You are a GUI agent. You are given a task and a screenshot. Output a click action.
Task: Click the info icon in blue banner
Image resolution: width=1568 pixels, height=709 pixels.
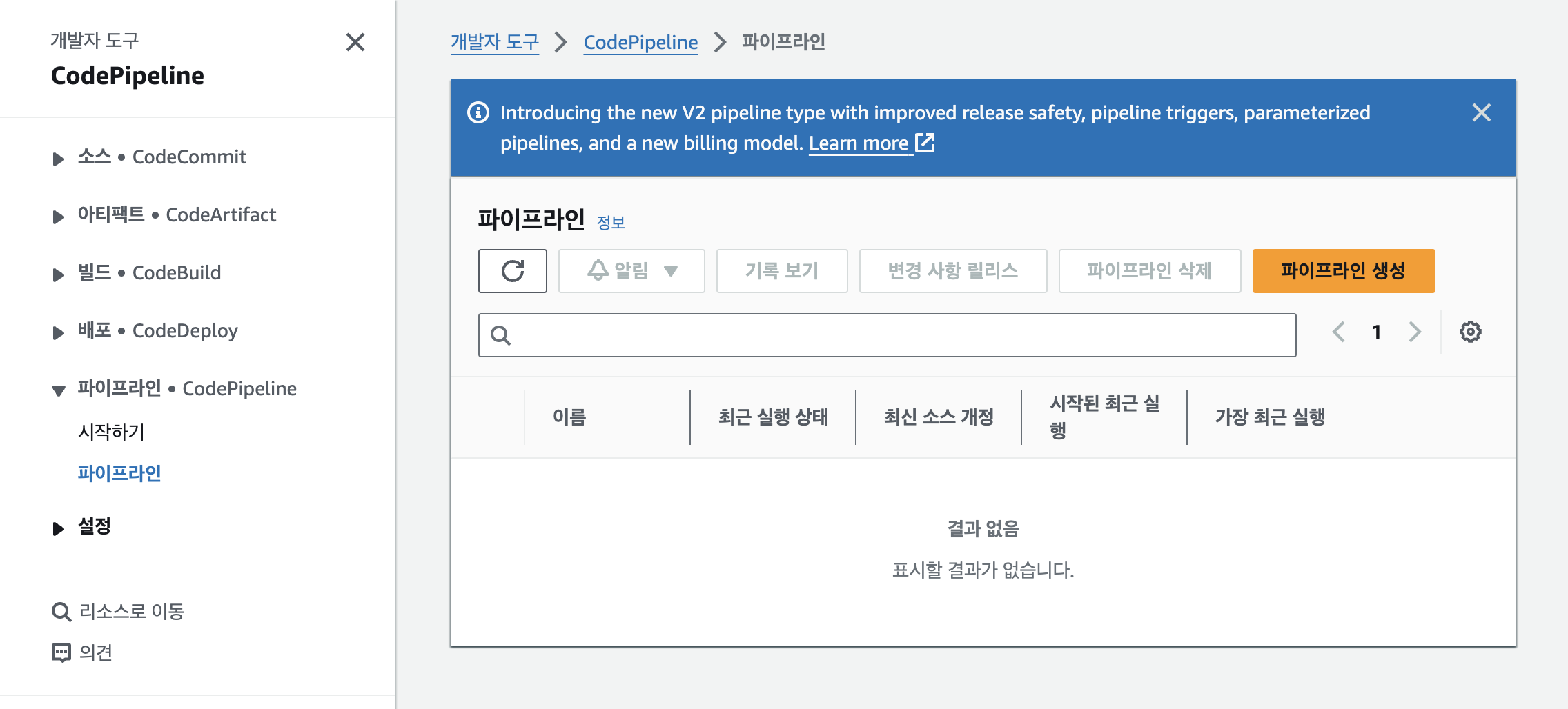point(478,112)
